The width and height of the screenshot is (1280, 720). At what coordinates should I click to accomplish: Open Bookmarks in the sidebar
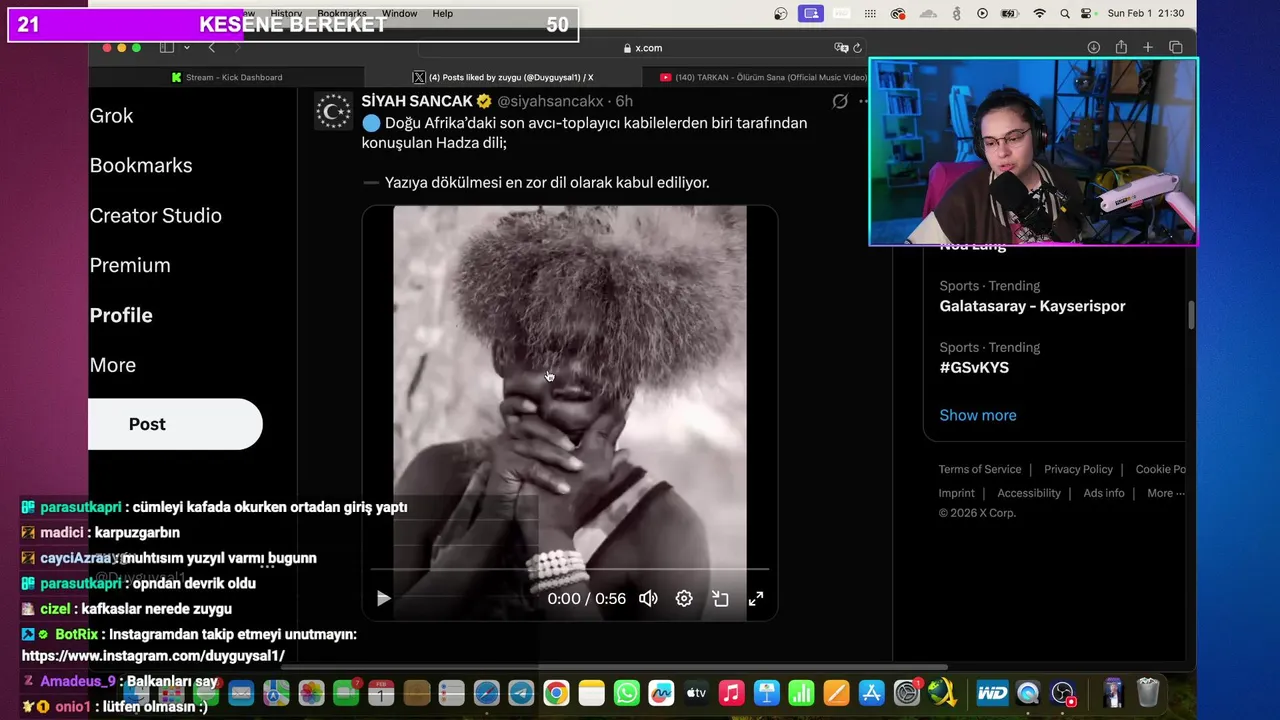point(141,165)
